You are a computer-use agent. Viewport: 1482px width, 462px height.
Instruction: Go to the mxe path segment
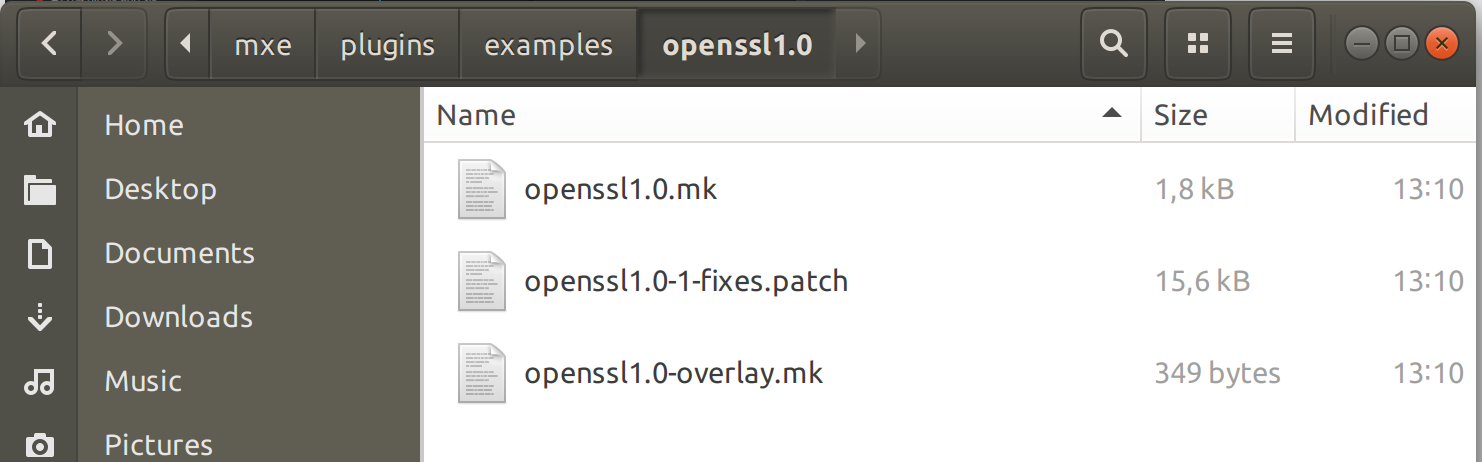click(262, 45)
